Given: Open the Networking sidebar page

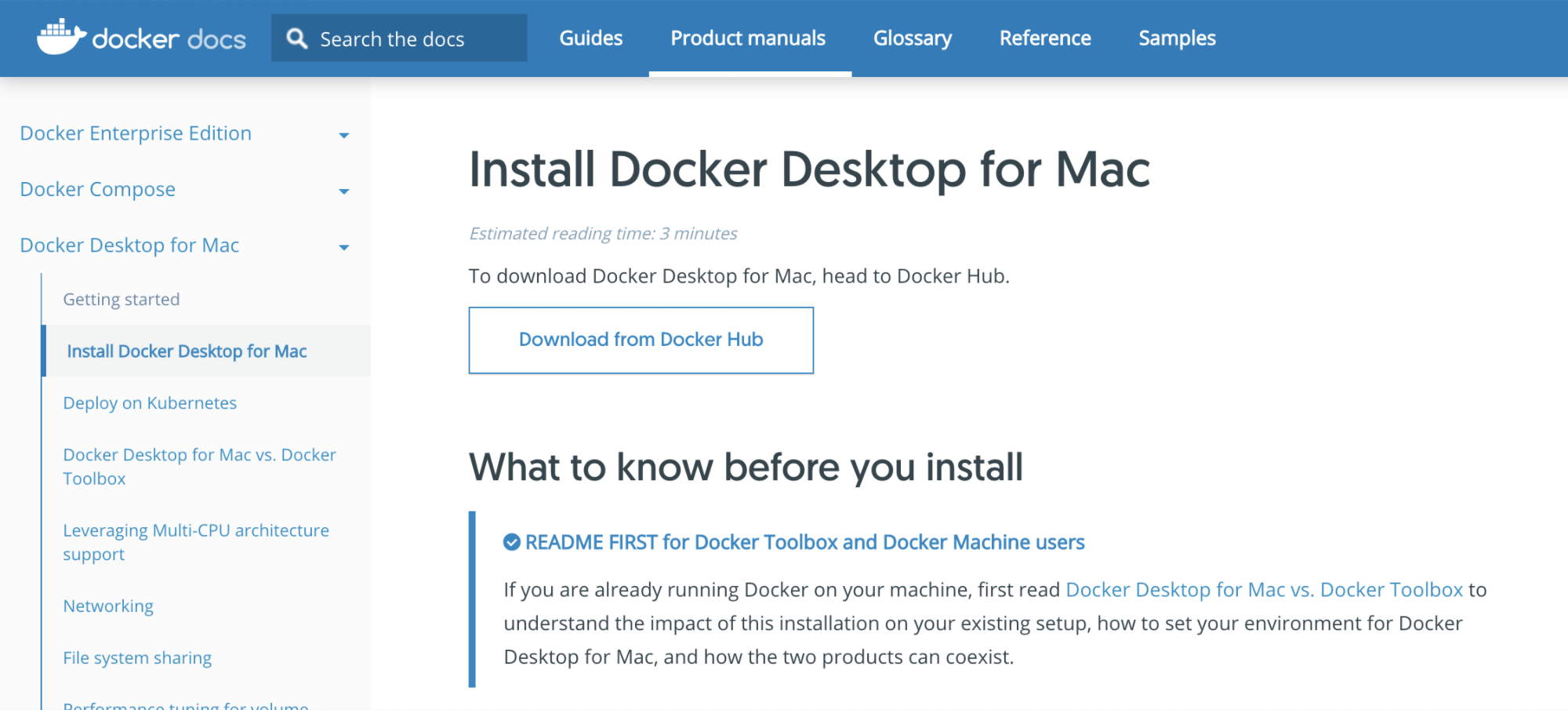Looking at the screenshot, I should (108, 606).
